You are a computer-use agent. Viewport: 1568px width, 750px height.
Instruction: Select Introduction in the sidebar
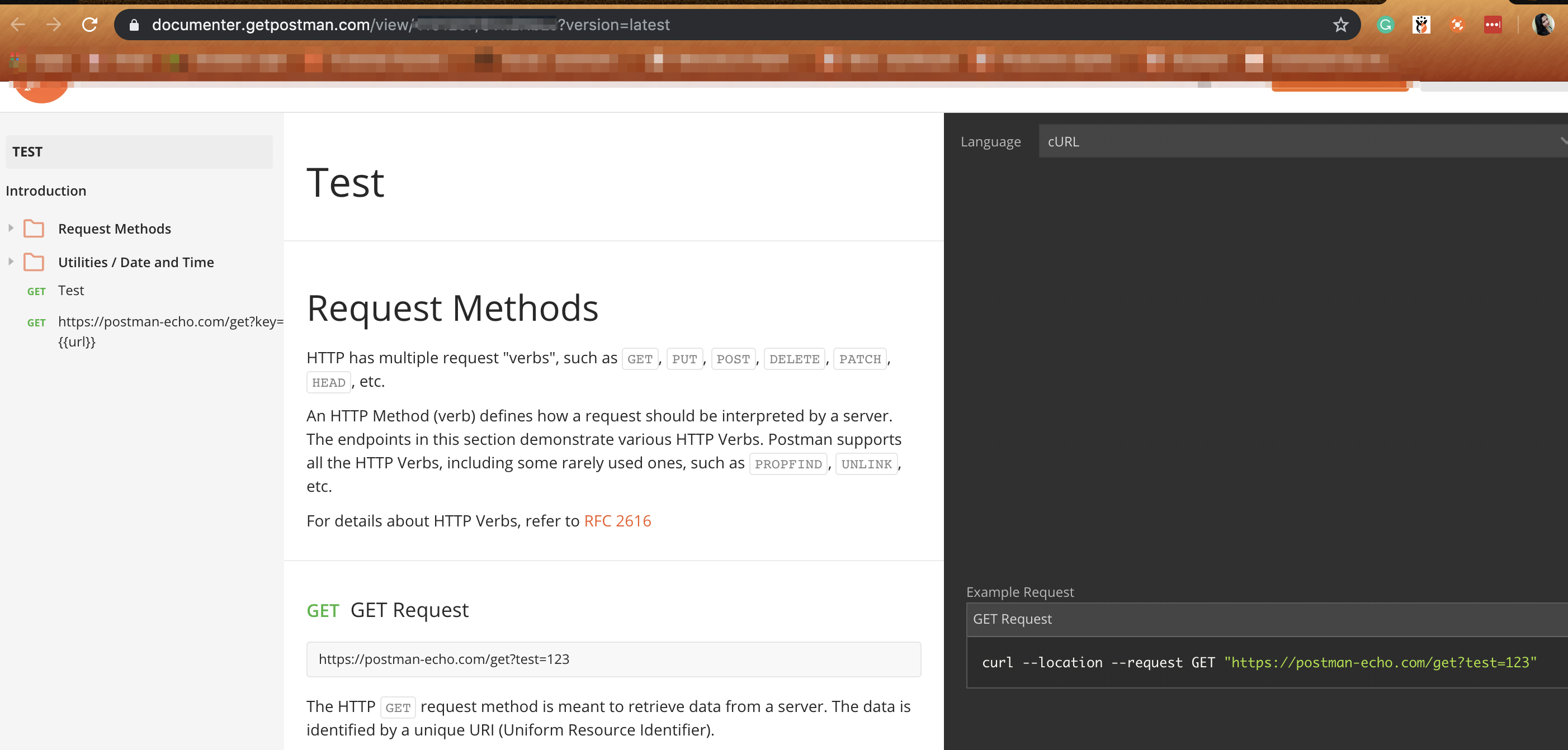pos(46,191)
